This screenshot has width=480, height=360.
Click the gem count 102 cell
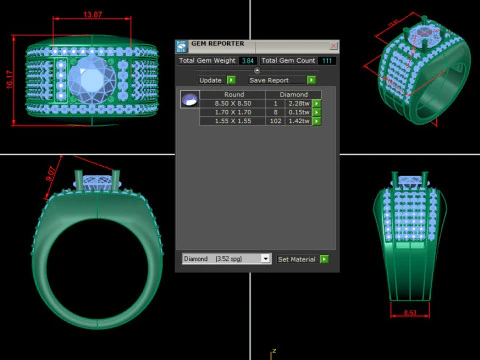tap(275, 121)
